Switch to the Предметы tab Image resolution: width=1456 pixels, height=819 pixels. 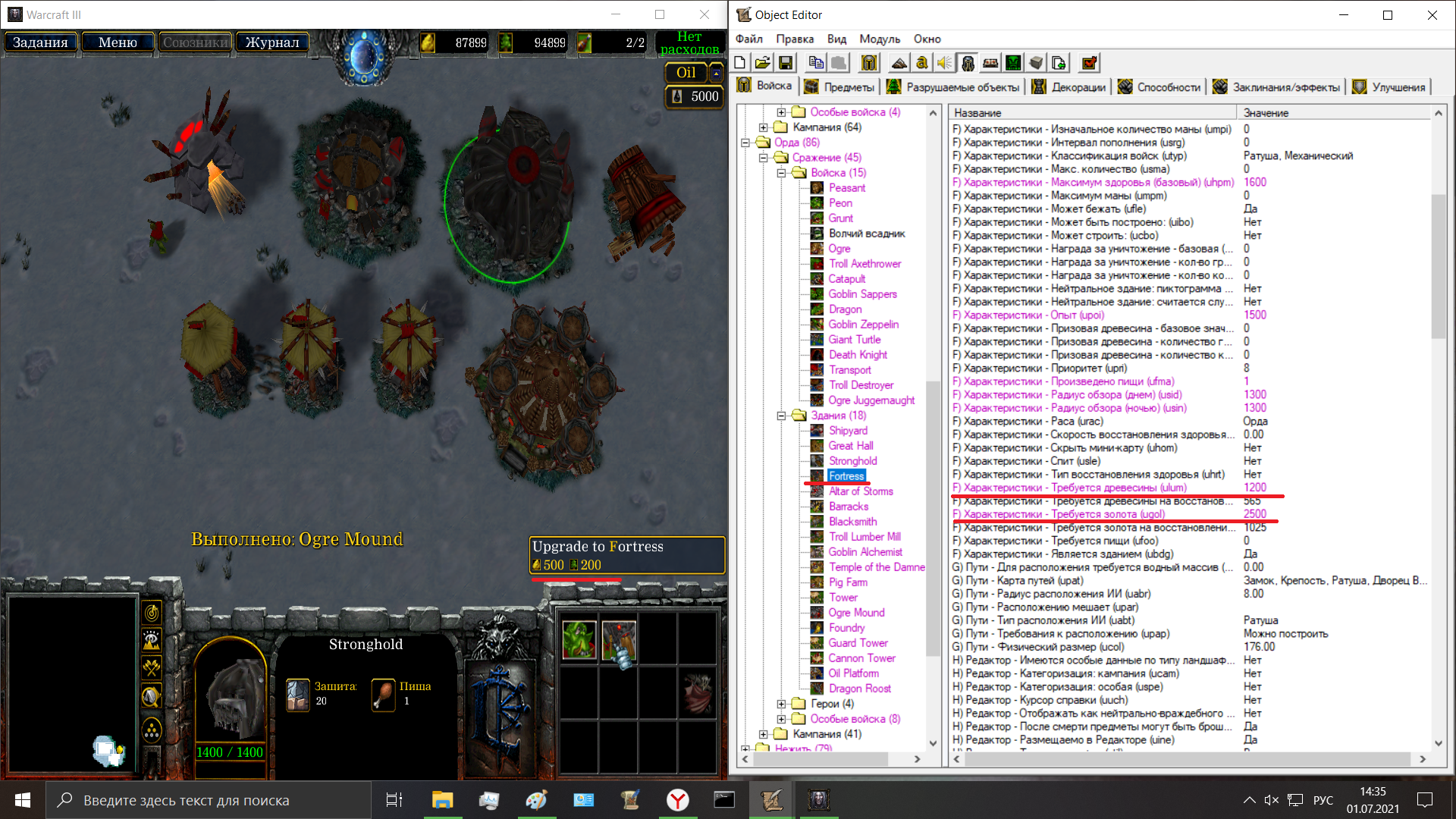[x=840, y=86]
